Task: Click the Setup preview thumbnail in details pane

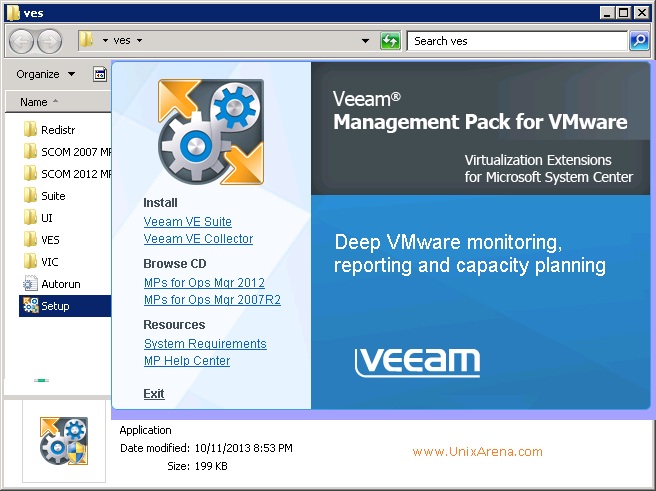Action: tap(64, 441)
